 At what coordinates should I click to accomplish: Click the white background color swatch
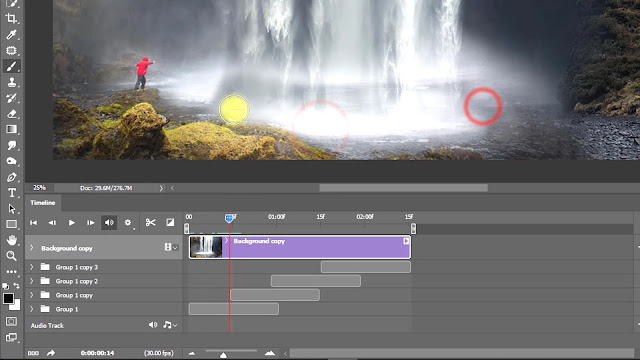point(16,306)
